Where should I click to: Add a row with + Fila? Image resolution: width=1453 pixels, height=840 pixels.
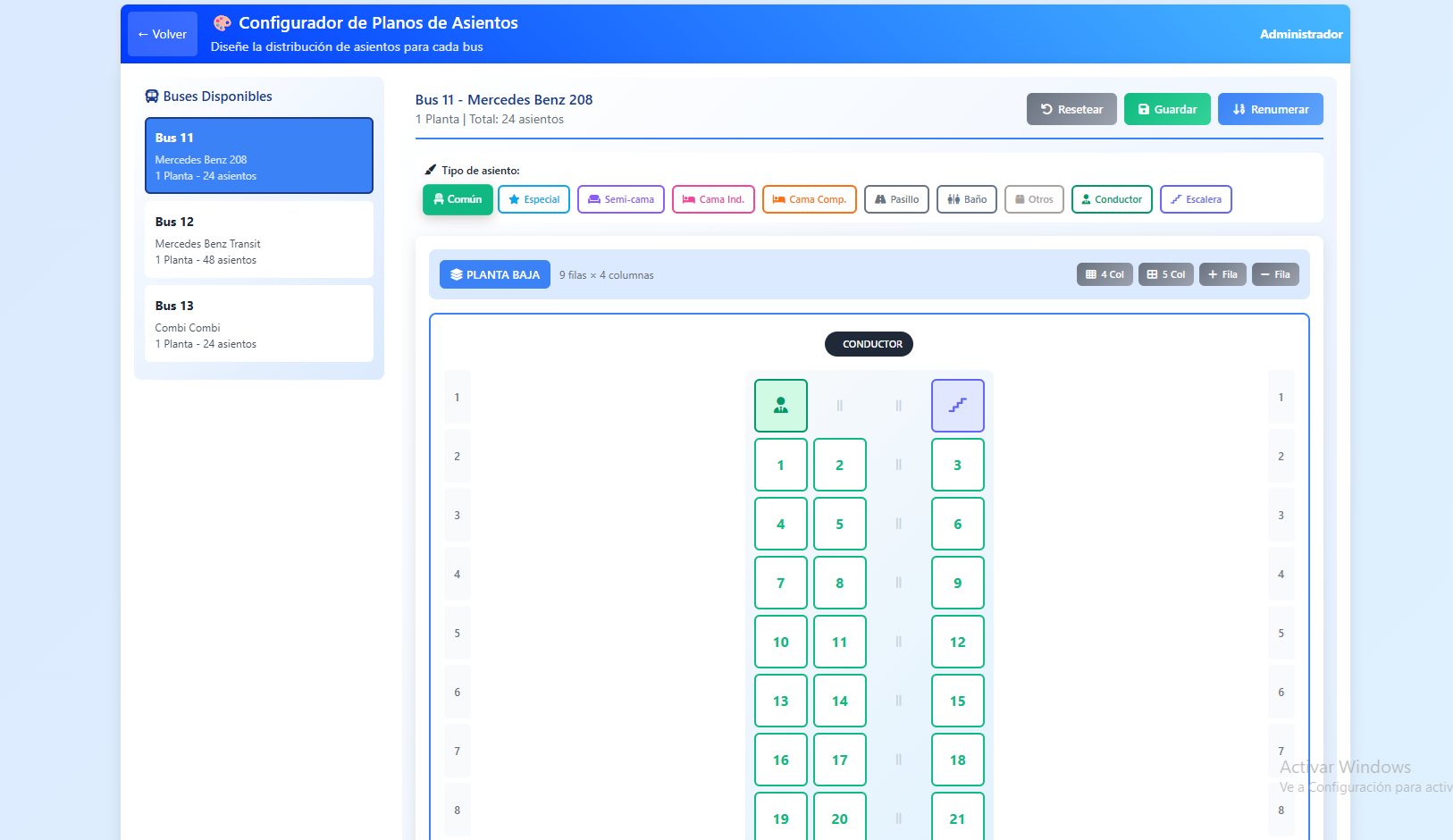(x=1222, y=274)
